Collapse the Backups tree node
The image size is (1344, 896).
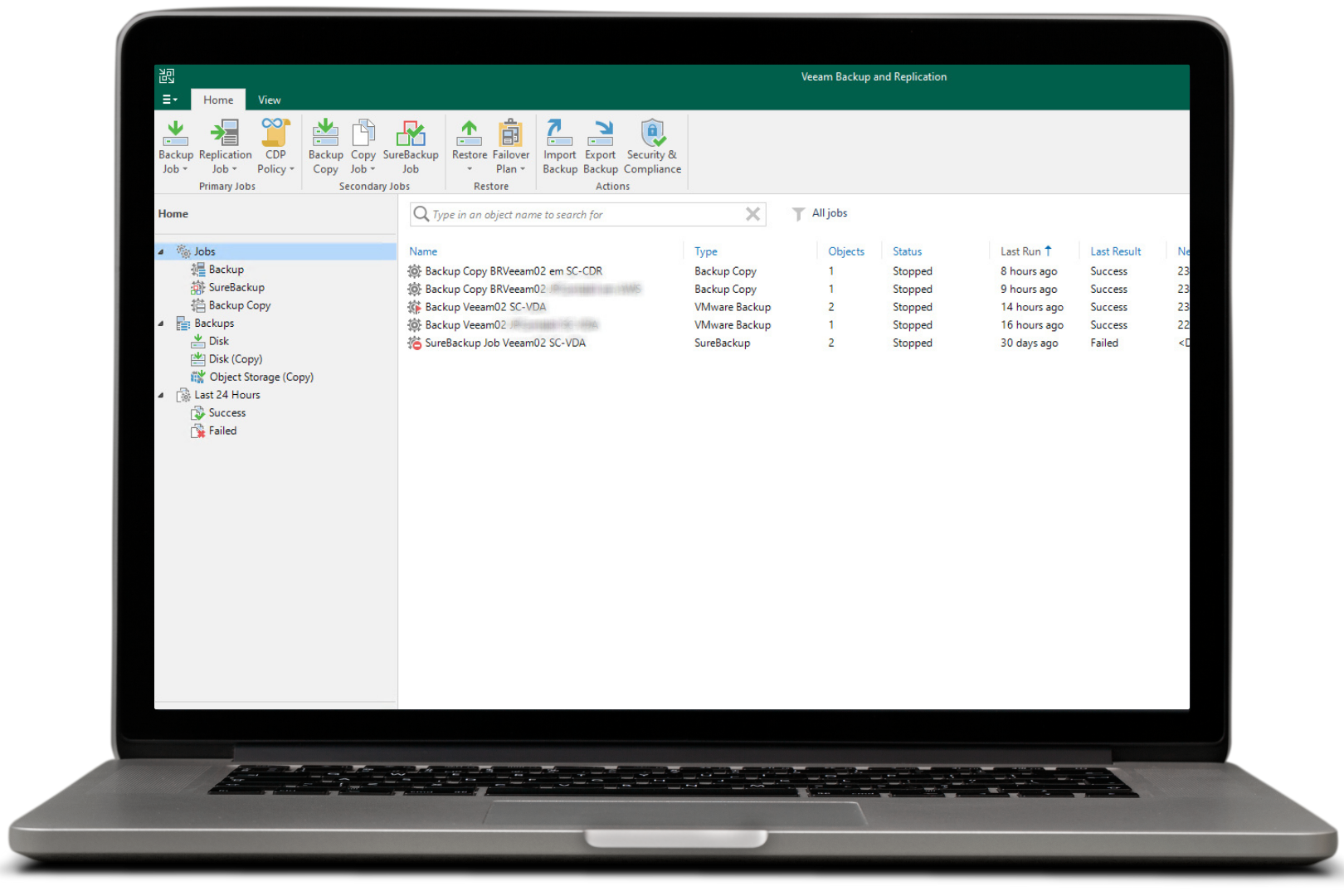161,324
